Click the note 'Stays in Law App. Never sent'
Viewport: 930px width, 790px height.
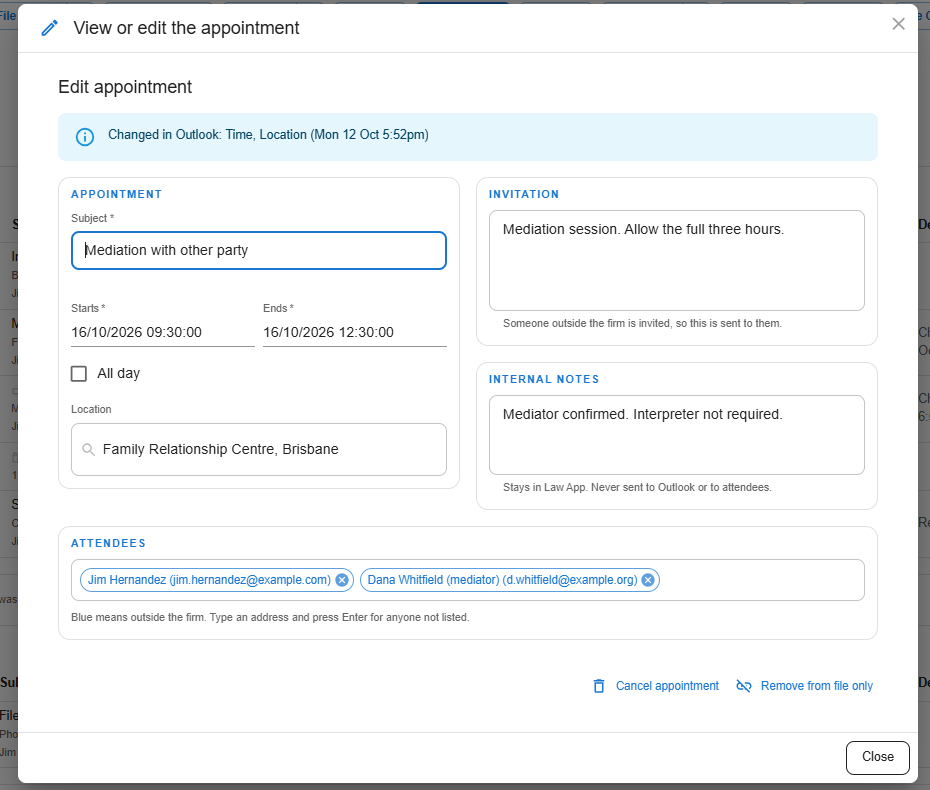[x=637, y=488]
